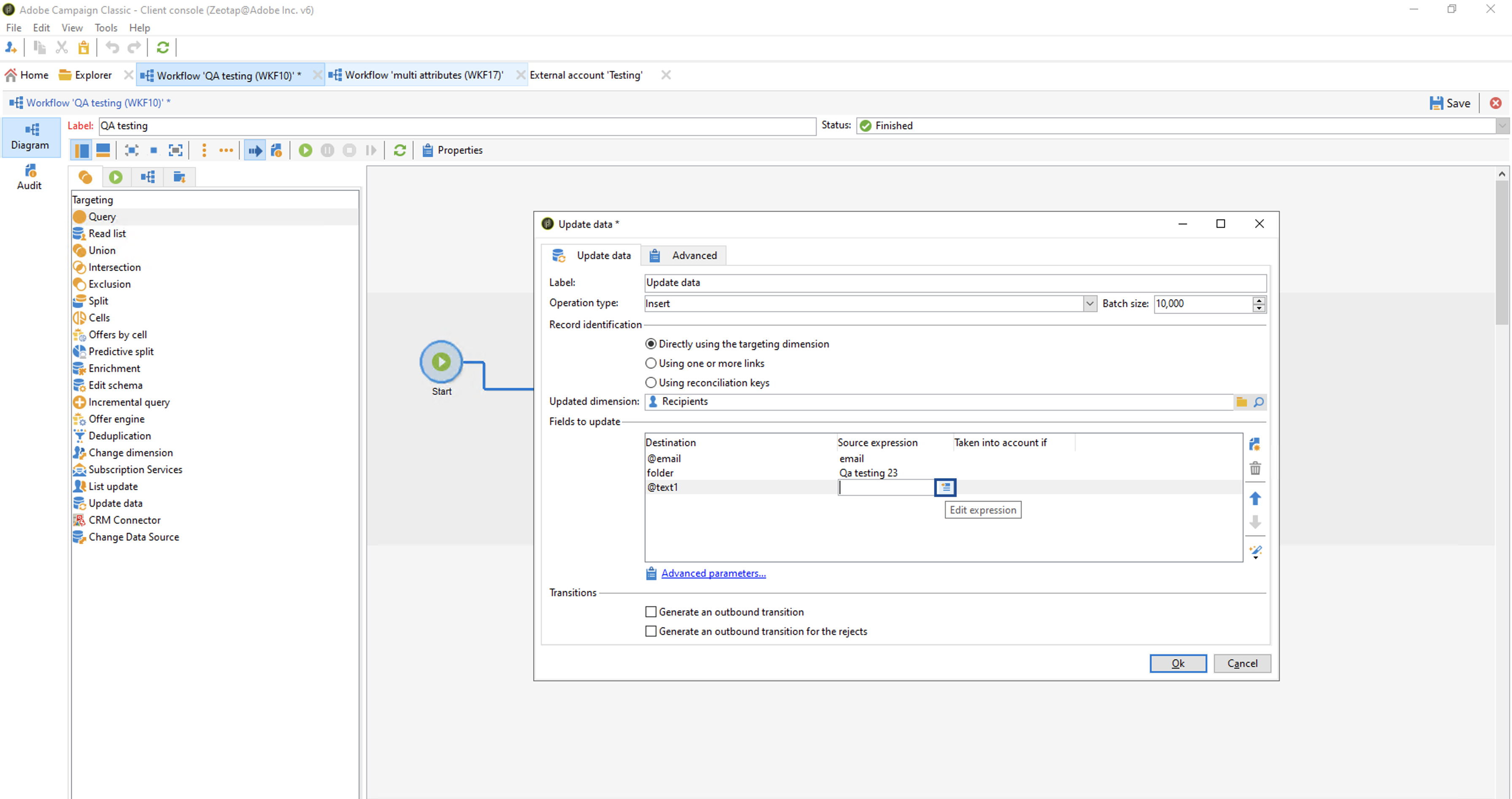Select 'Using reconciliation keys' option
Screen dimensions: 1512x799
pyautogui.click(x=651, y=382)
